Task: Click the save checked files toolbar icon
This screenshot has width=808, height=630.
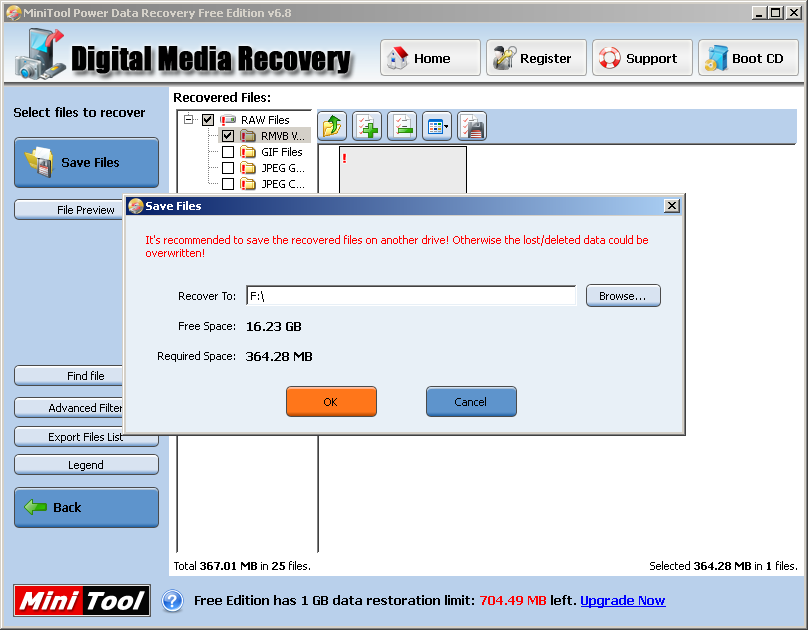Action: [472, 126]
